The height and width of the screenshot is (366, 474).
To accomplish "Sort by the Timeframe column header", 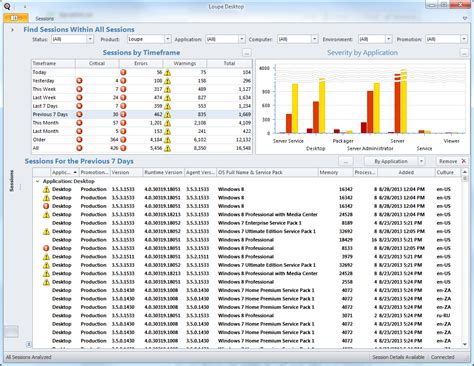I will tap(53, 63).
